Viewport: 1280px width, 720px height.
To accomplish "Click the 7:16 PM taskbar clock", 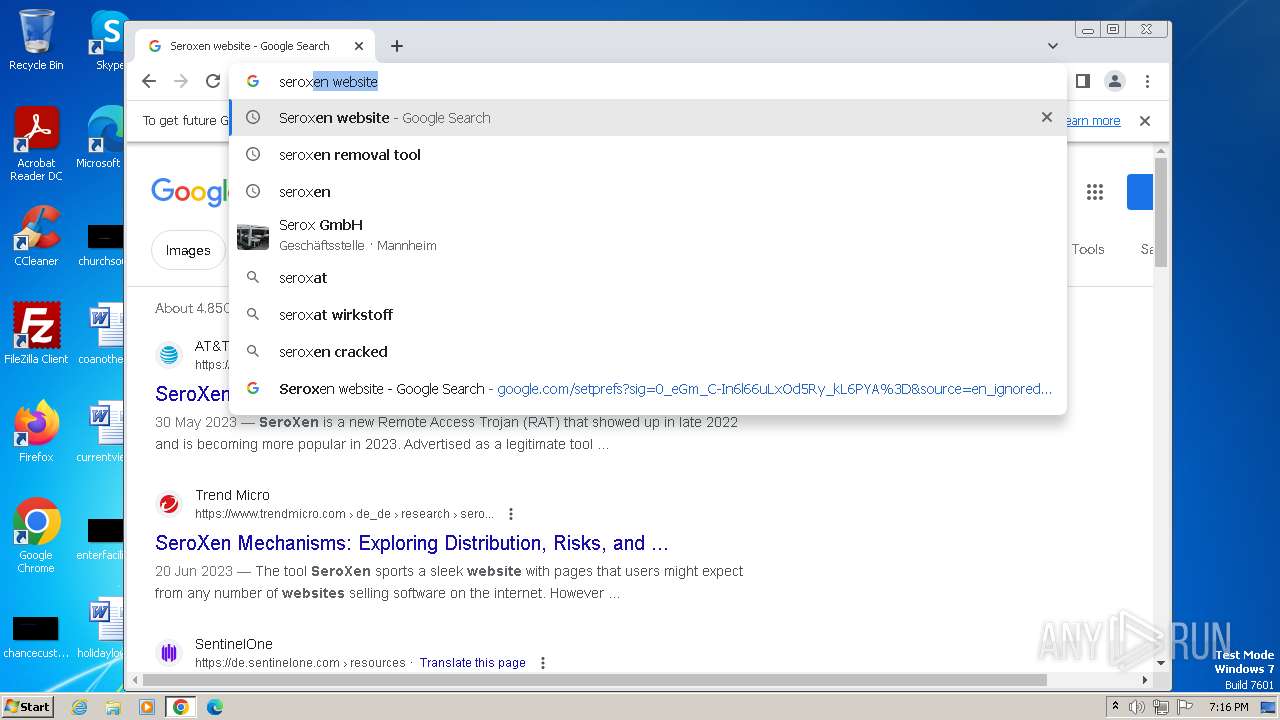I will tap(1228, 707).
